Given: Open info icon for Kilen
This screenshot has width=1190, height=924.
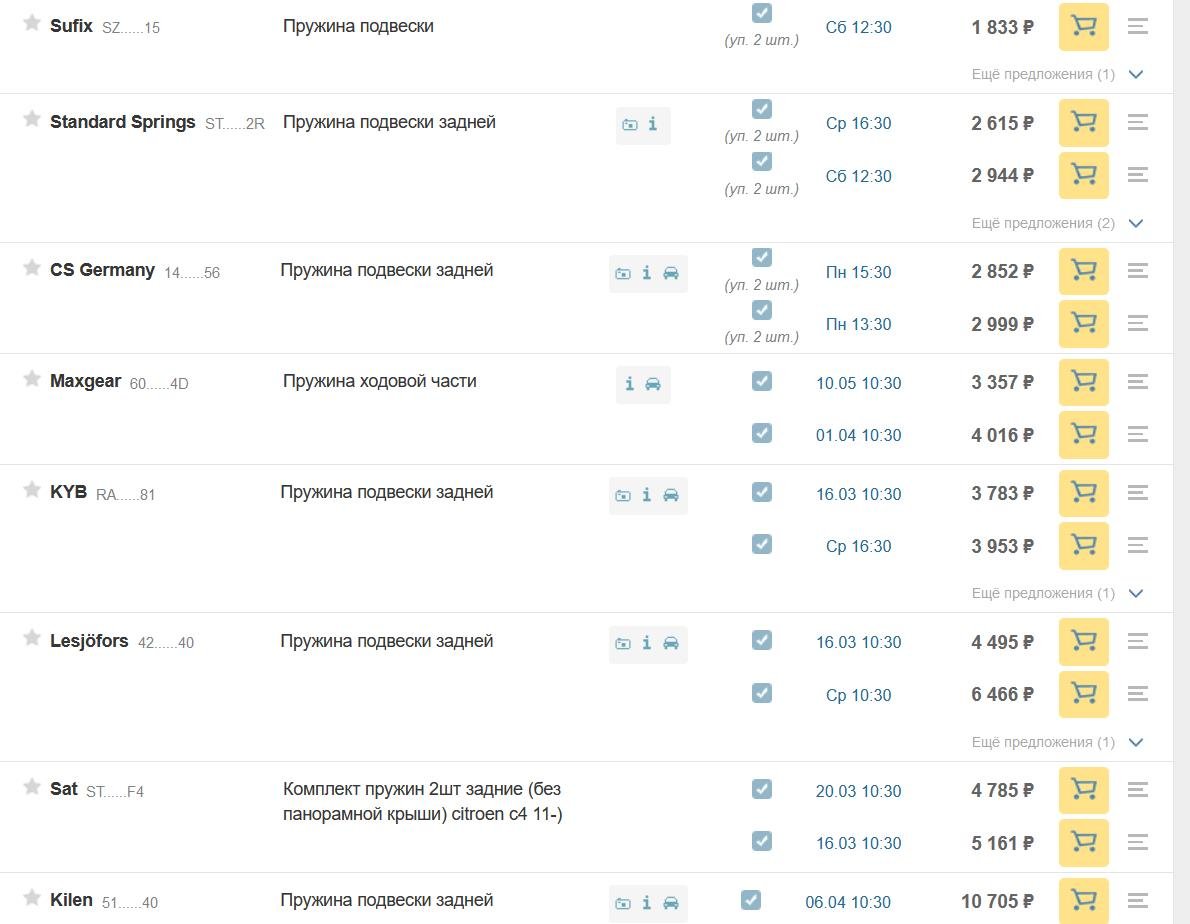Looking at the screenshot, I should tap(647, 903).
